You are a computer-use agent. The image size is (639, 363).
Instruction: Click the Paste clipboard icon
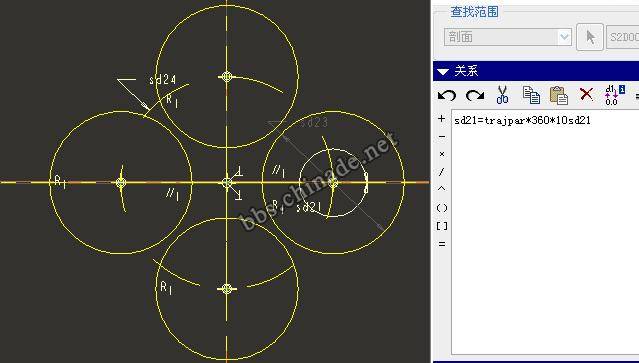pyautogui.click(x=559, y=95)
